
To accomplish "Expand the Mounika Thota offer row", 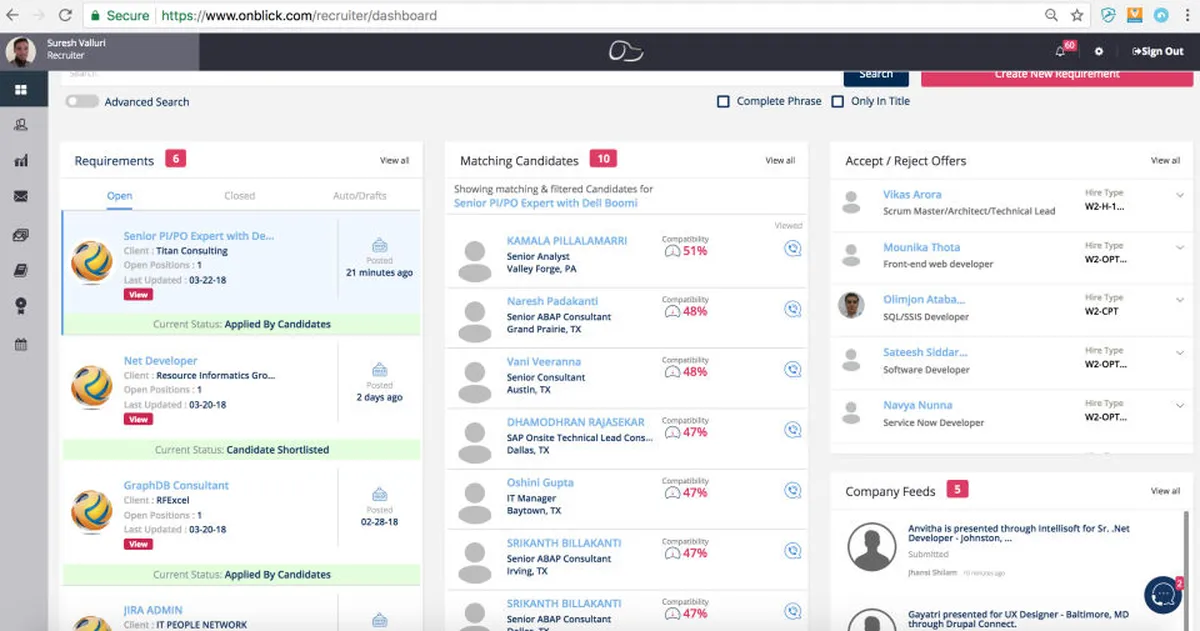I will tap(1180, 248).
